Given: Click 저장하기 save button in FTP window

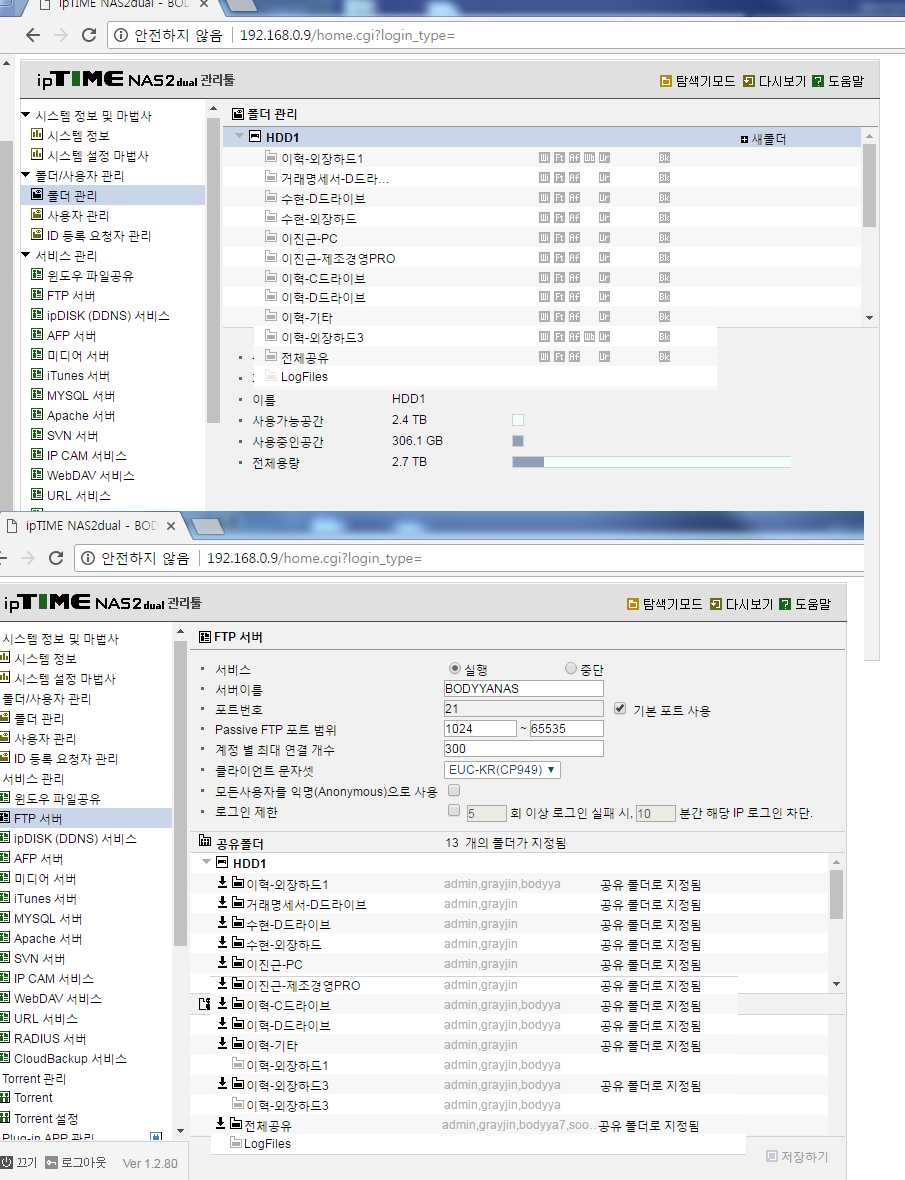Looking at the screenshot, I should click(797, 1157).
